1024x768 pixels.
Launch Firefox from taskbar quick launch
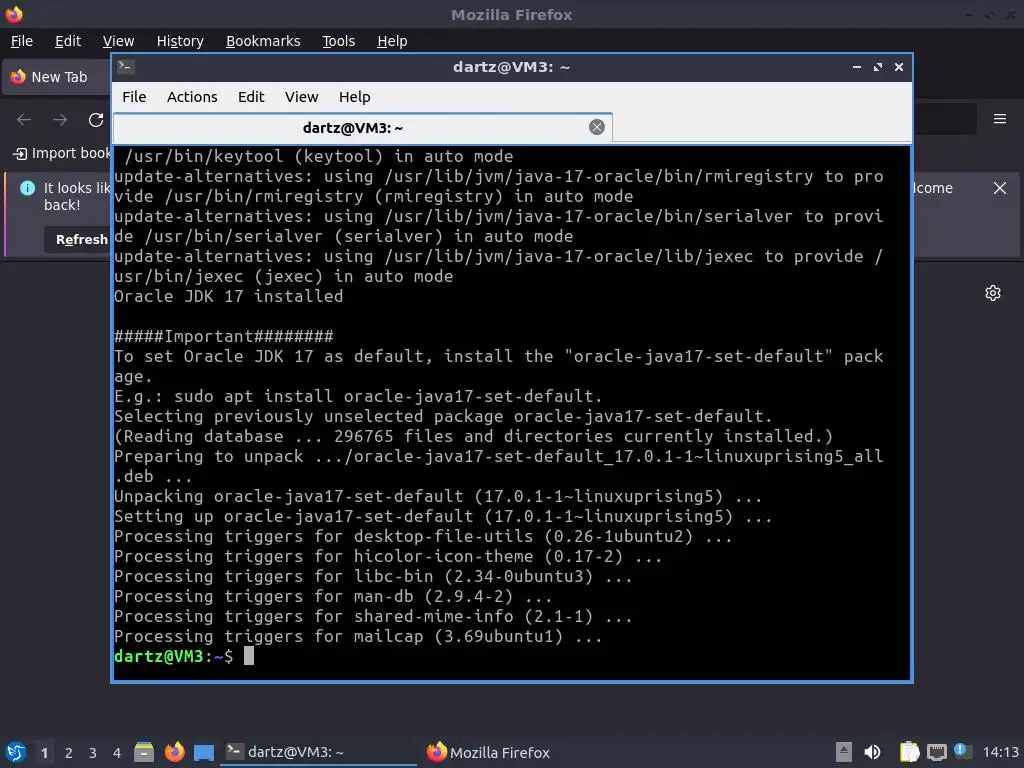pyautogui.click(x=174, y=752)
